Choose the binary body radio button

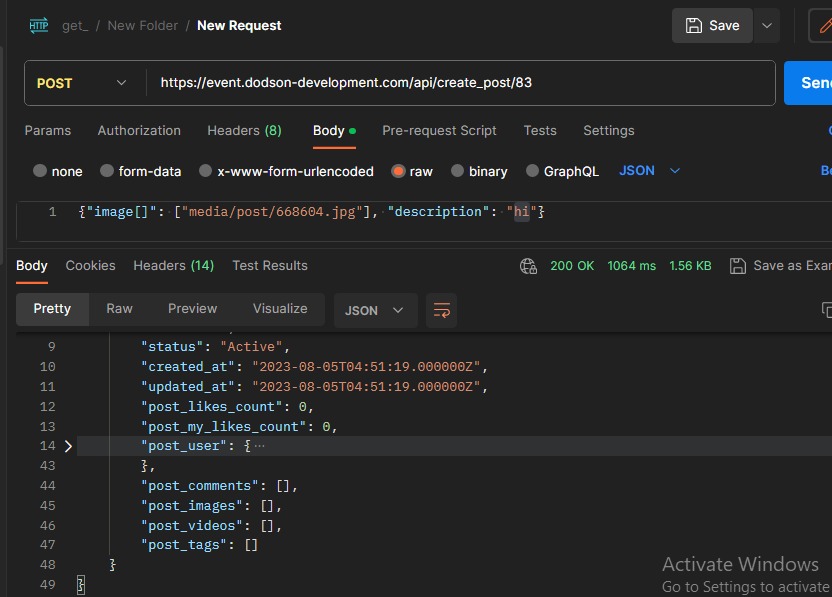tap(458, 171)
